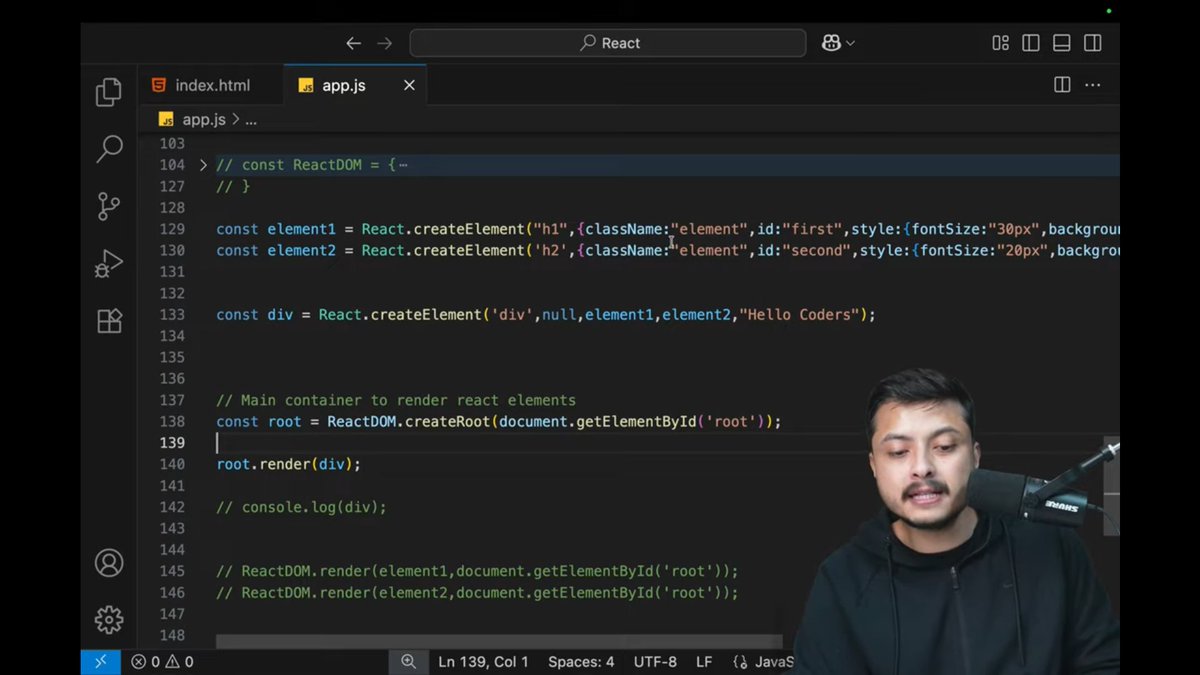The height and width of the screenshot is (675, 1200).
Task: Select the Search icon in the activity bar
Action: 109,148
